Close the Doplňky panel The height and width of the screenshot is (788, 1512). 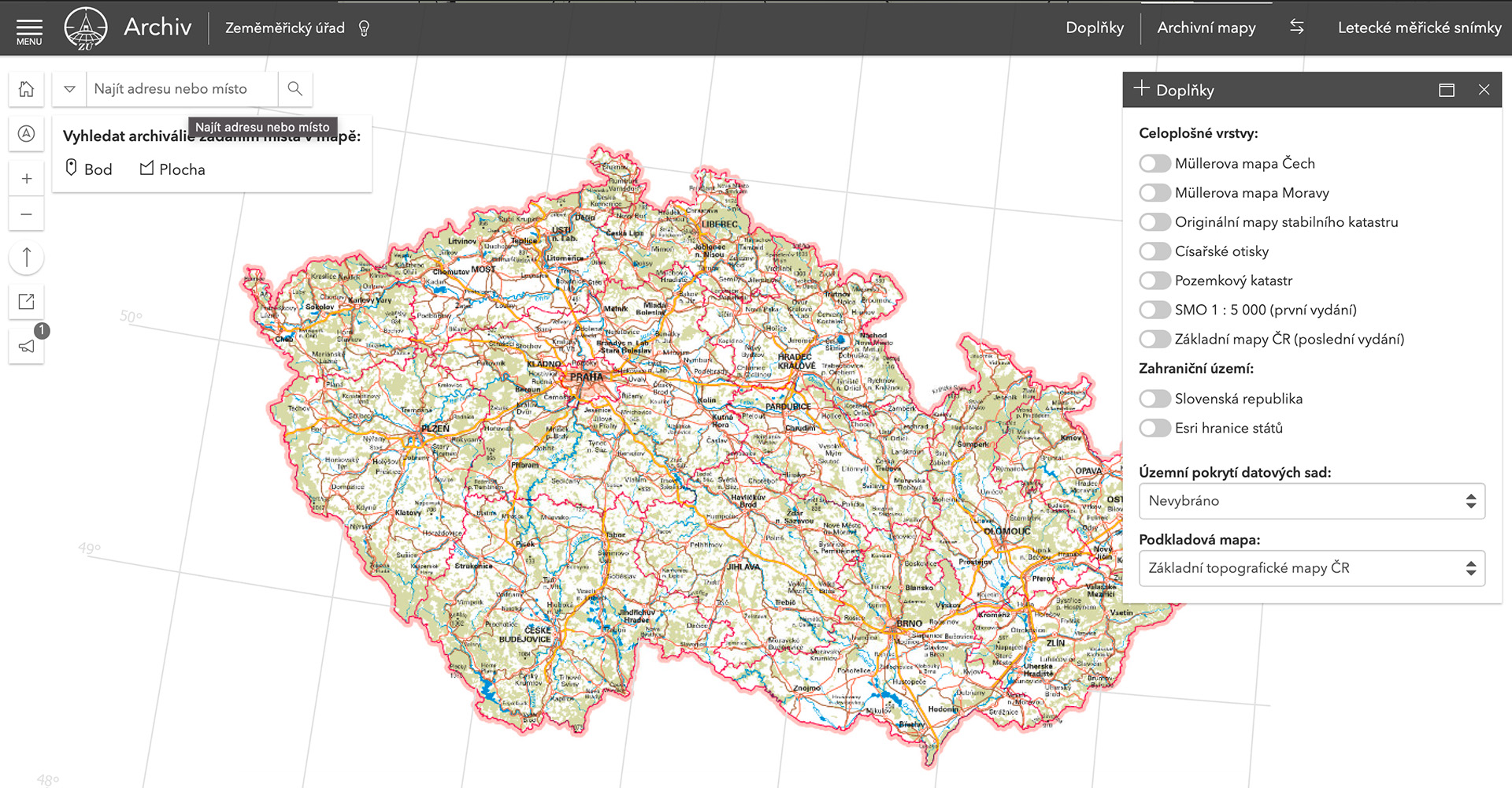click(x=1484, y=90)
